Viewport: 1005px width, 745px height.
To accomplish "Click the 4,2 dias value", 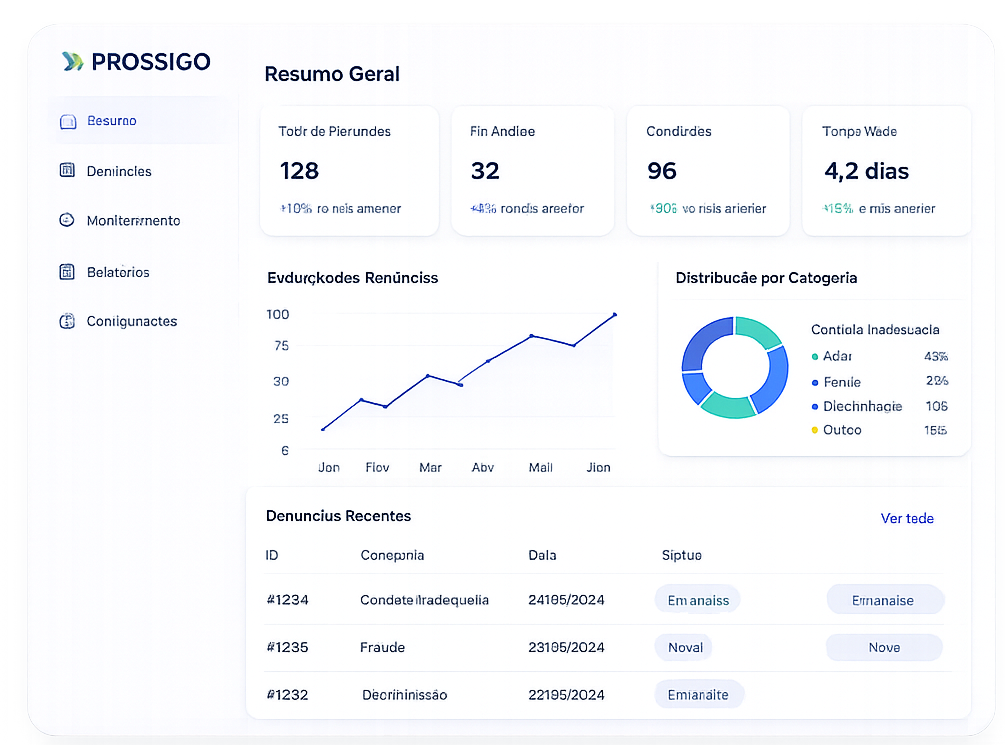I will click(867, 171).
